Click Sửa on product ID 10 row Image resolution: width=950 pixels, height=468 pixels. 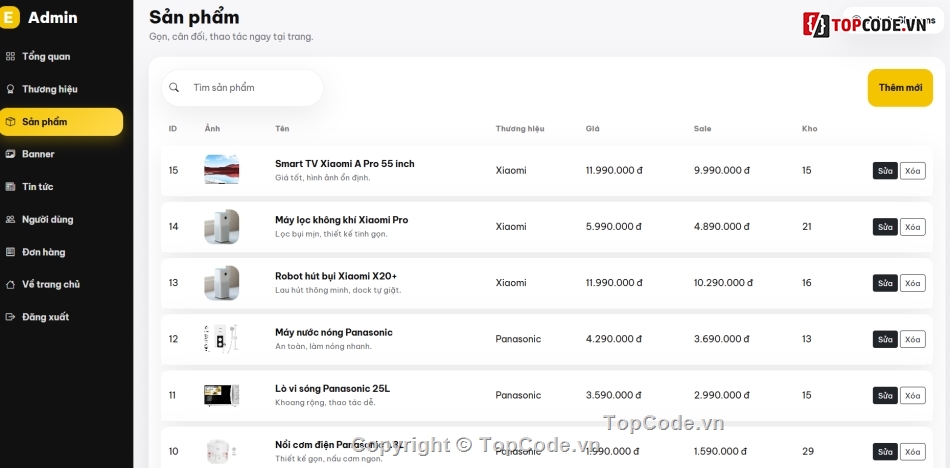coord(885,452)
